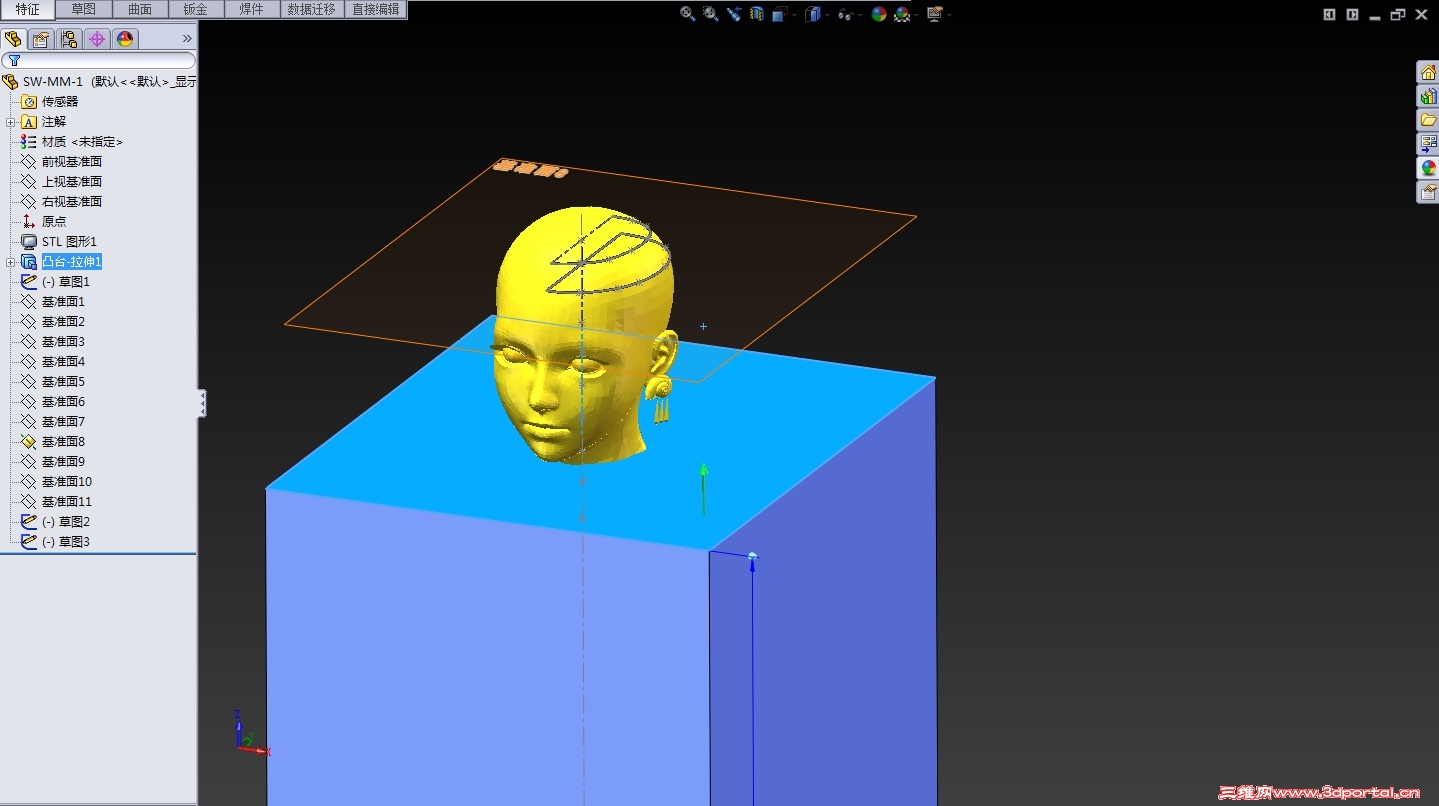
Task: Open the DisplayManager color-ball tab
Action: coord(125,39)
